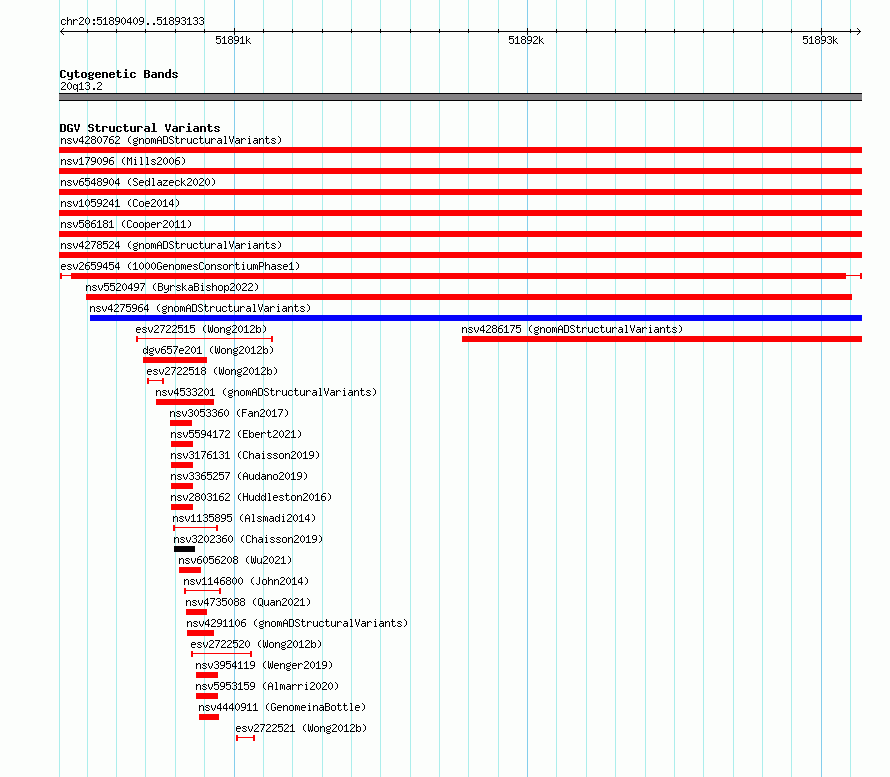Click the nsv1059241 (Coe2014) label
This screenshot has width=890, height=777.
tap(120, 203)
